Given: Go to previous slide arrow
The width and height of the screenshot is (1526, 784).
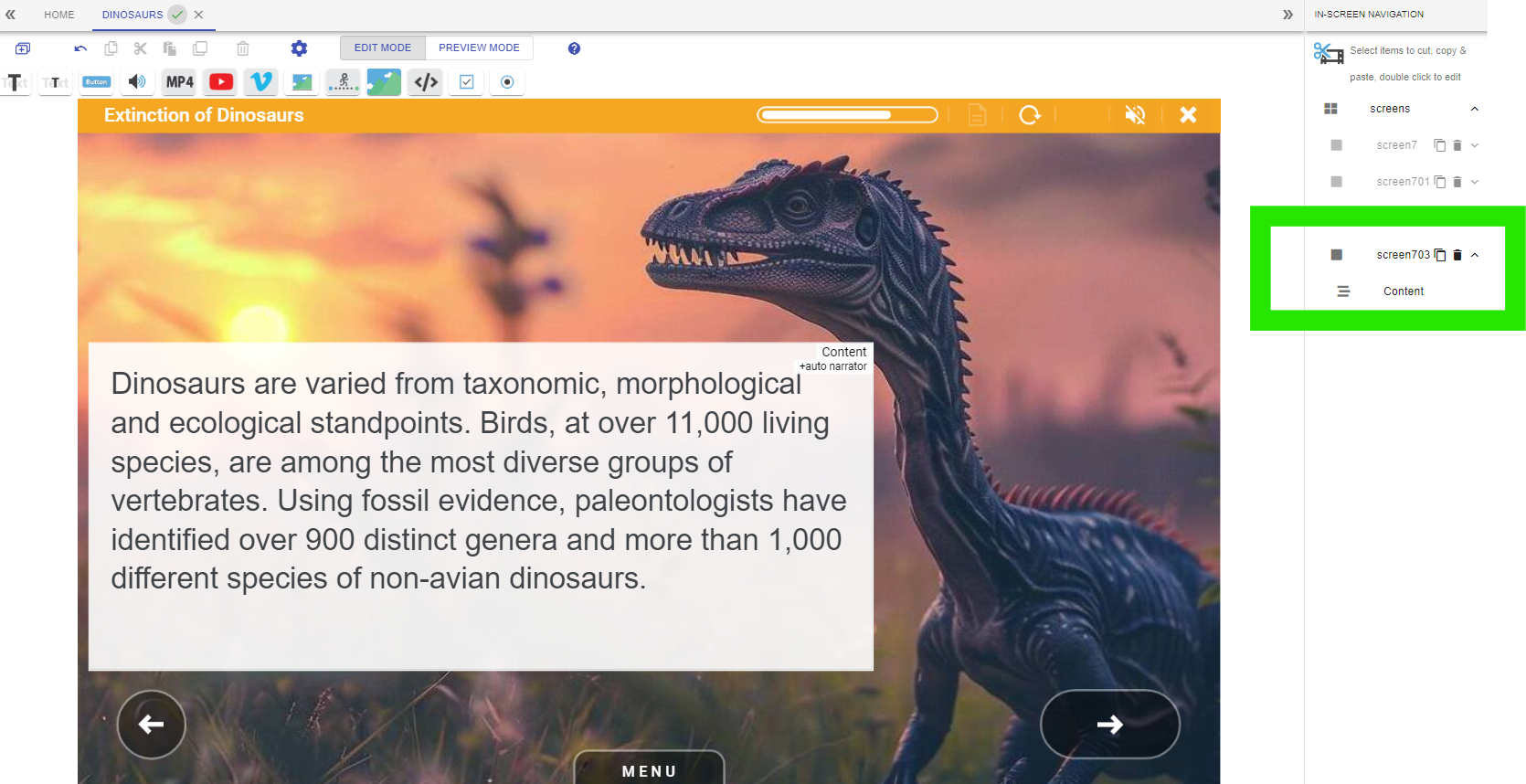Looking at the screenshot, I should (x=152, y=725).
